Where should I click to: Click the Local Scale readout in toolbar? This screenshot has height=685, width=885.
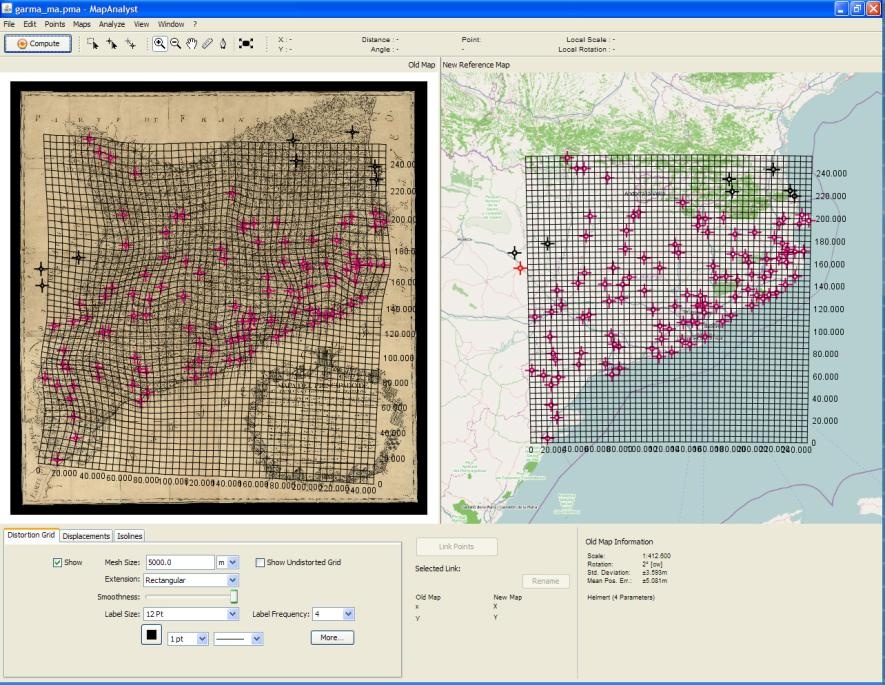pos(590,39)
